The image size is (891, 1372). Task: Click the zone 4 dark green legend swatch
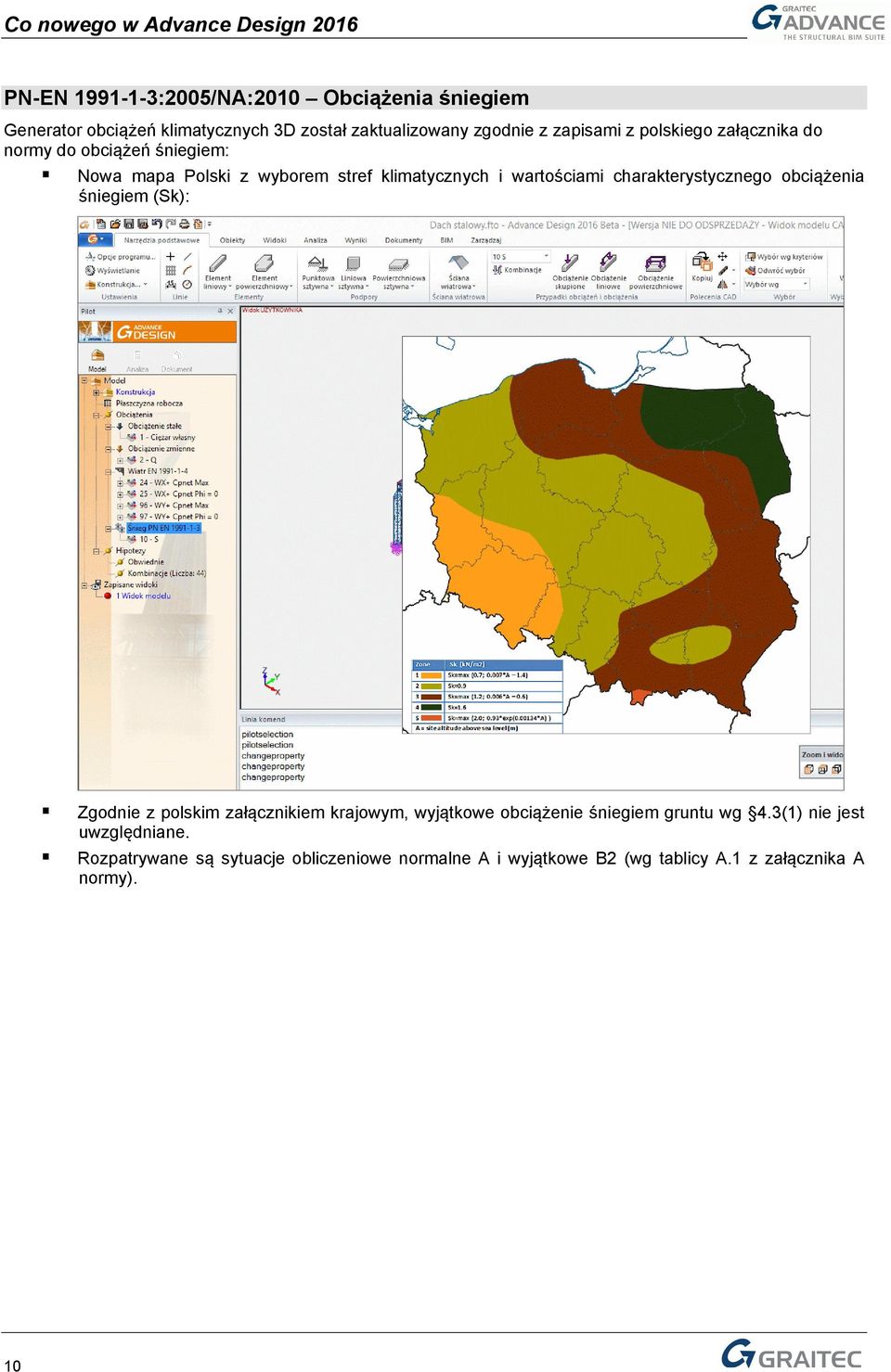(432, 707)
